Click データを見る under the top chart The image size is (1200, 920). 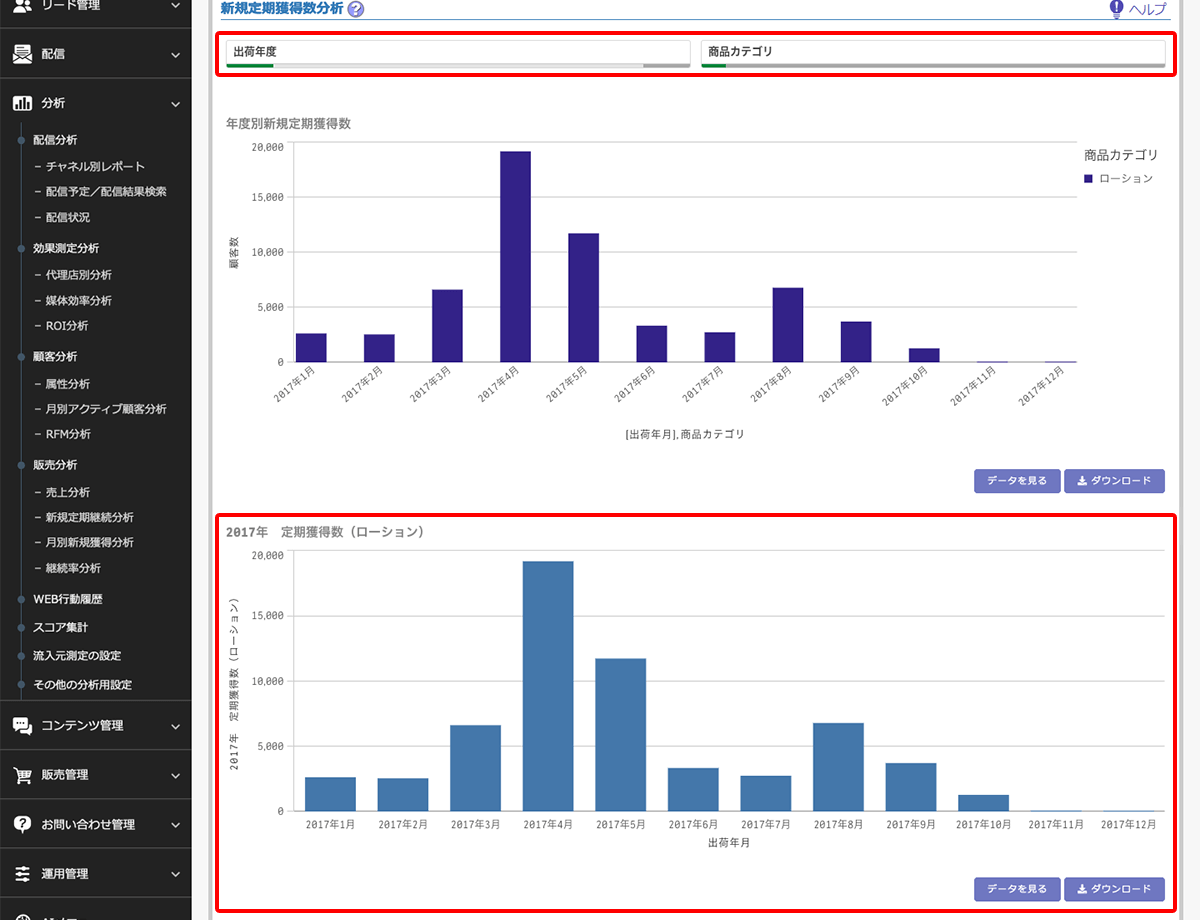point(1016,481)
